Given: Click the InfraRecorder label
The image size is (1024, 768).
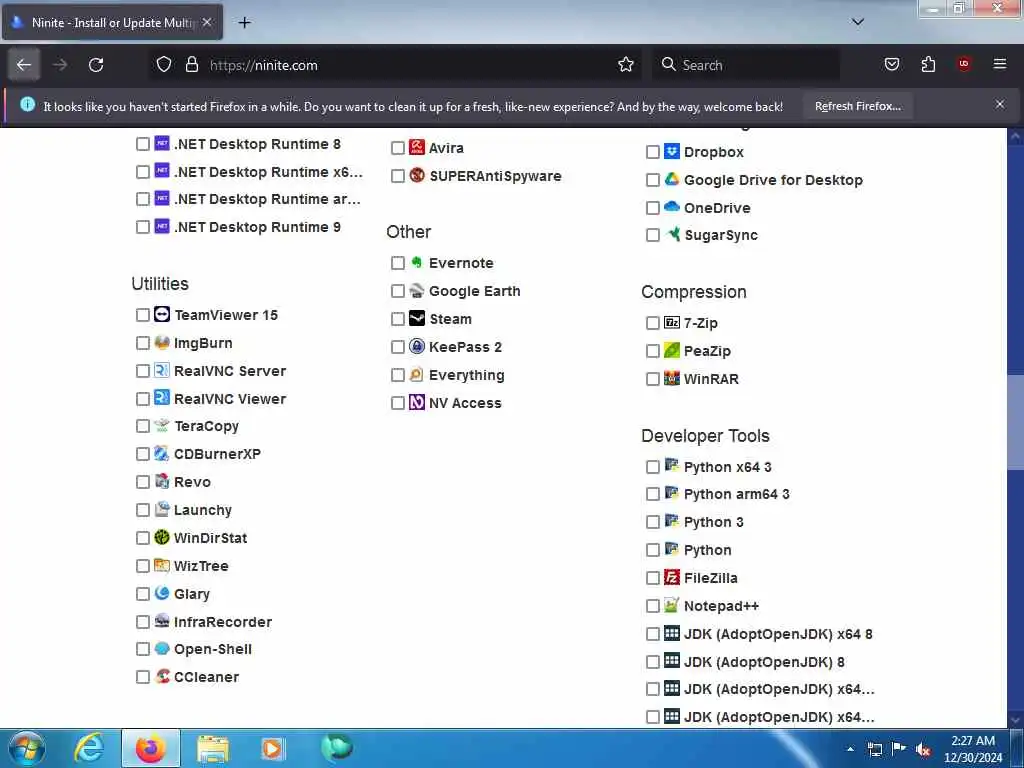Looking at the screenshot, I should pos(223,622).
